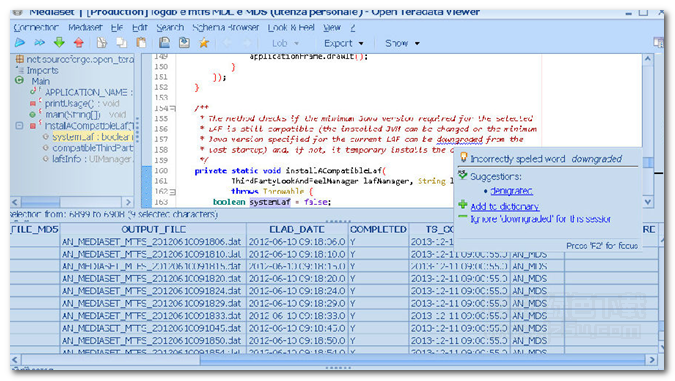This screenshot has height=381, width=675.
Task: Select lafsInfo : UIManager item in outline
Action: (93, 159)
